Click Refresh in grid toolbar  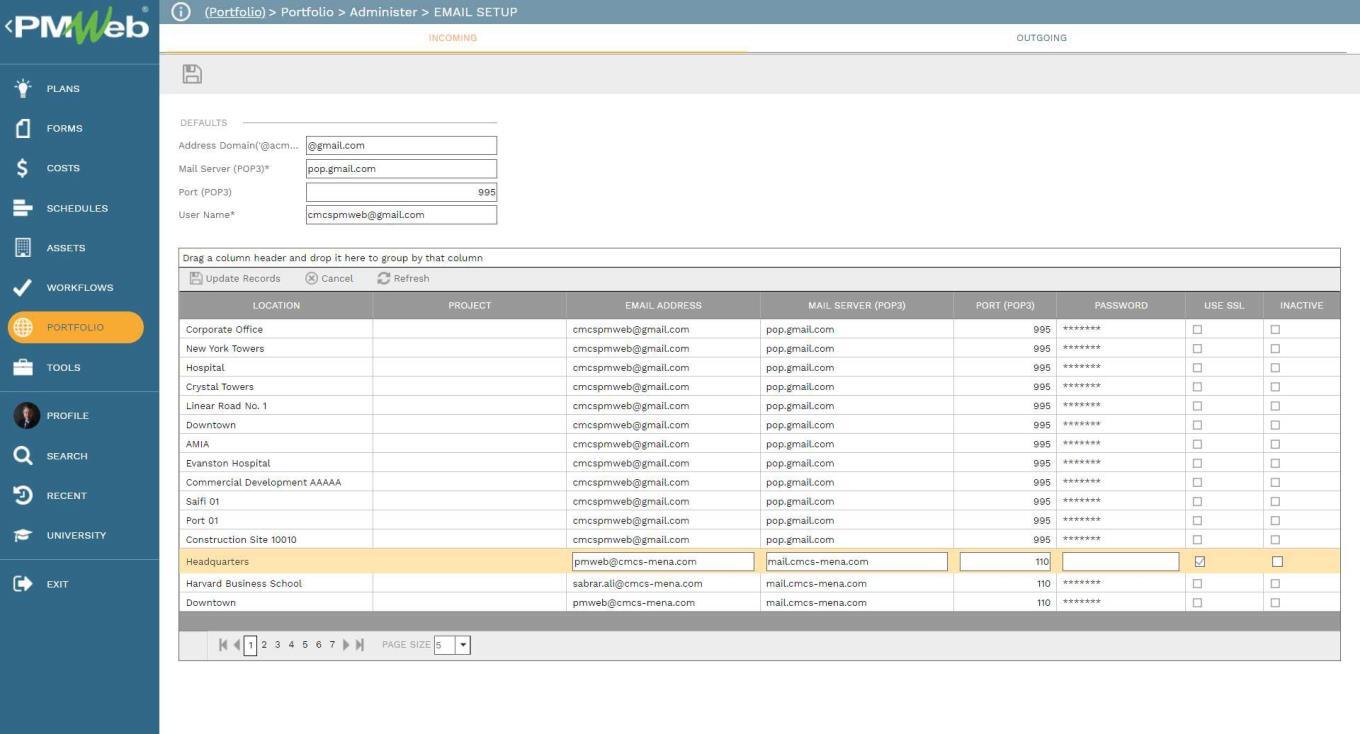pyautogui.click(x=403, y=279)
